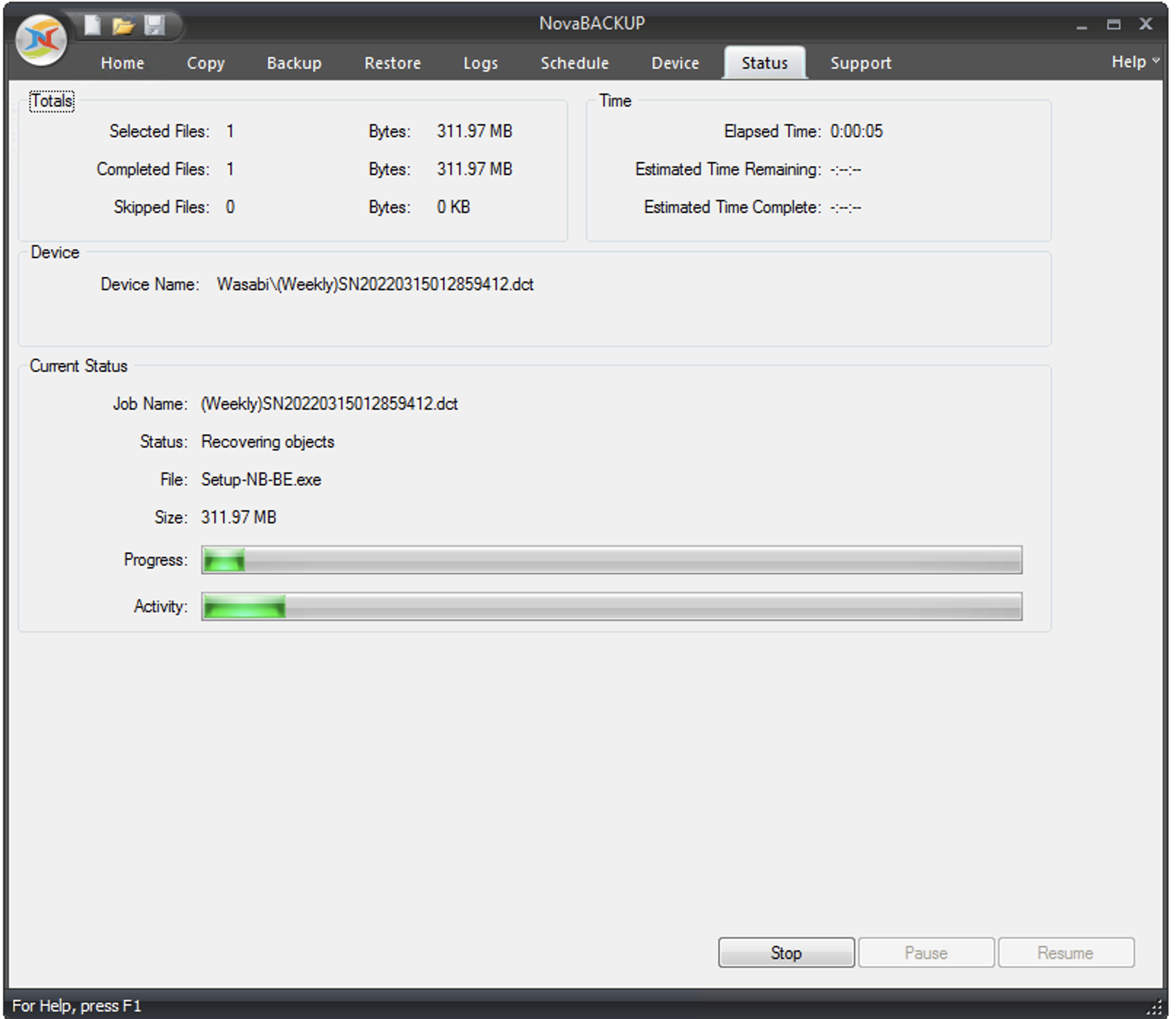1176x1019 pixels.
Task: Click the Skipped Files bytes value 0 KB
Action: click(x=454, y=207)
